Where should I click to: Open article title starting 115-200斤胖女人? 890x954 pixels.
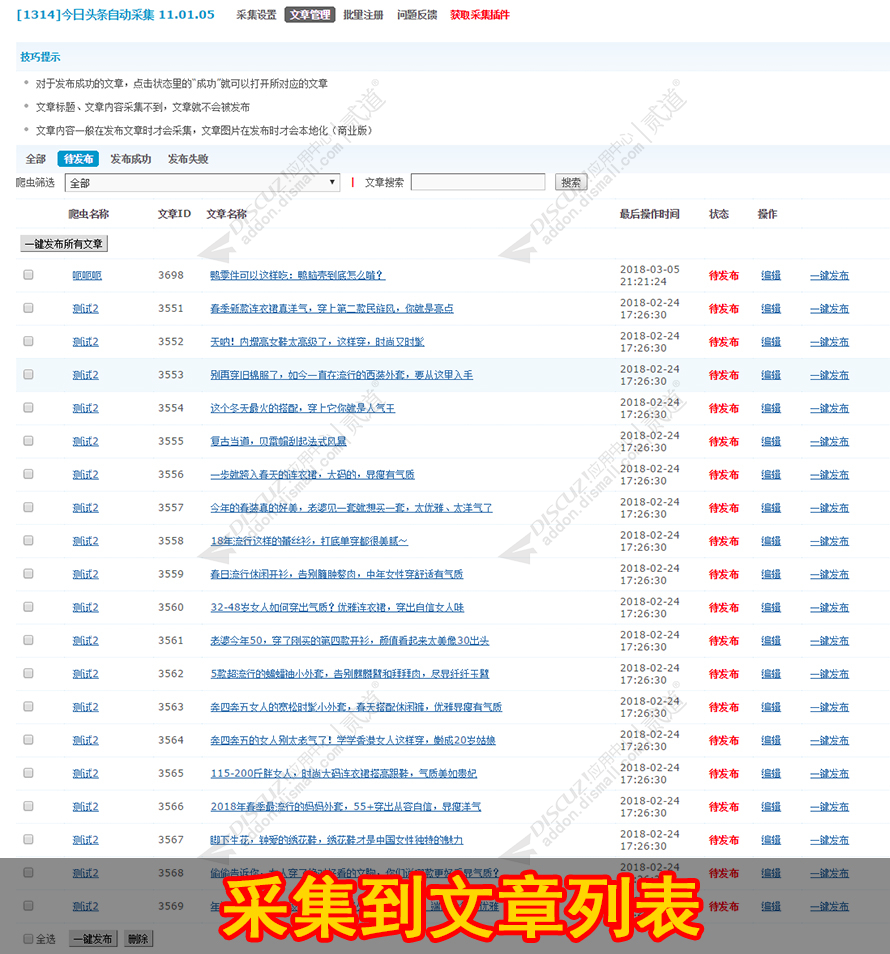coord(344,773)
